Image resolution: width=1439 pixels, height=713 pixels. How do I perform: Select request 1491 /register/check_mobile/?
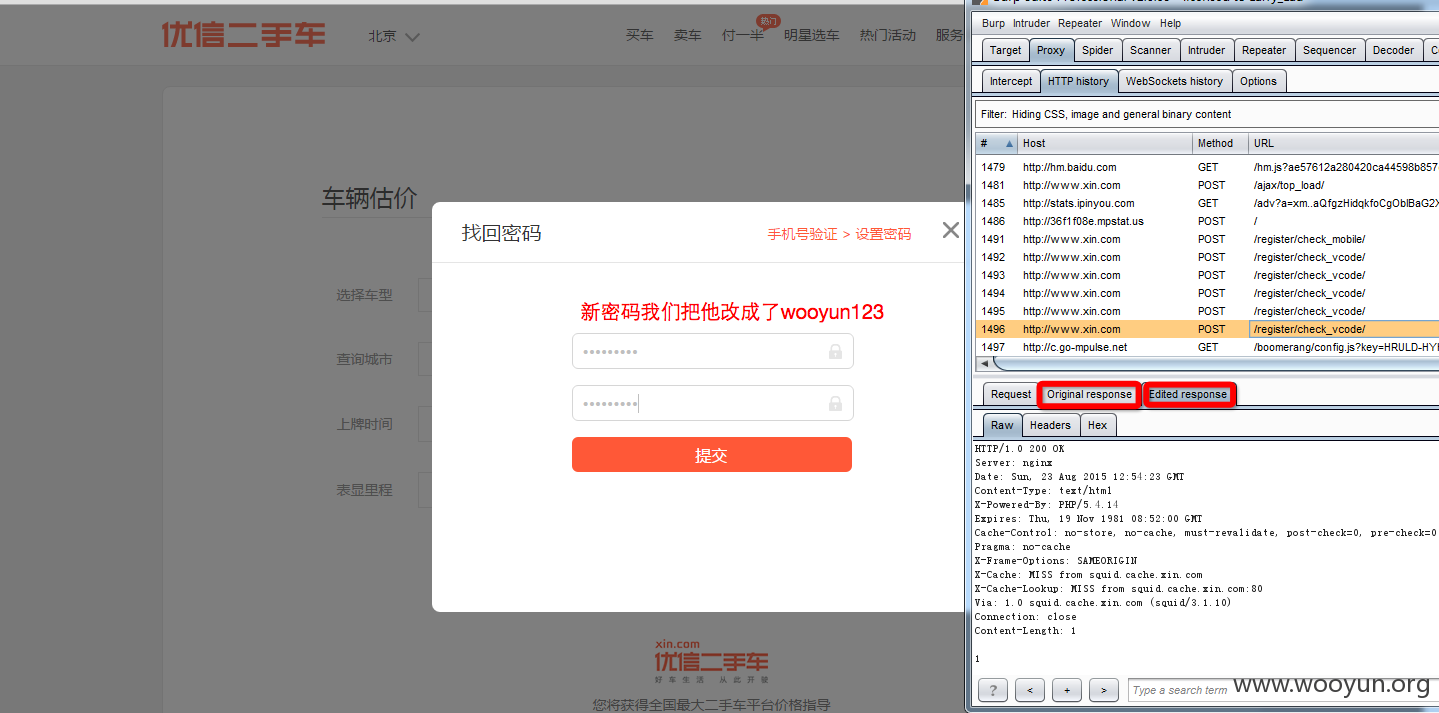click(1207, 239)
